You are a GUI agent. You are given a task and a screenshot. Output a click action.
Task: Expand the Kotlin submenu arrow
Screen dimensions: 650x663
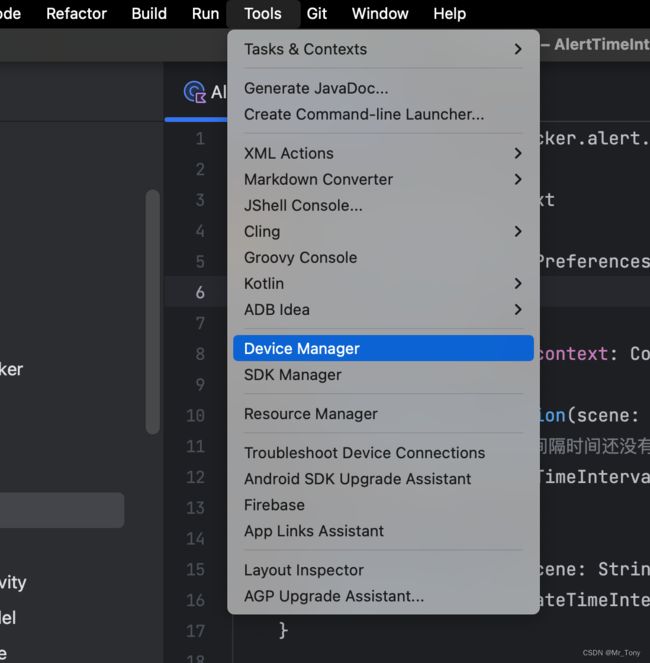point(518,283)
